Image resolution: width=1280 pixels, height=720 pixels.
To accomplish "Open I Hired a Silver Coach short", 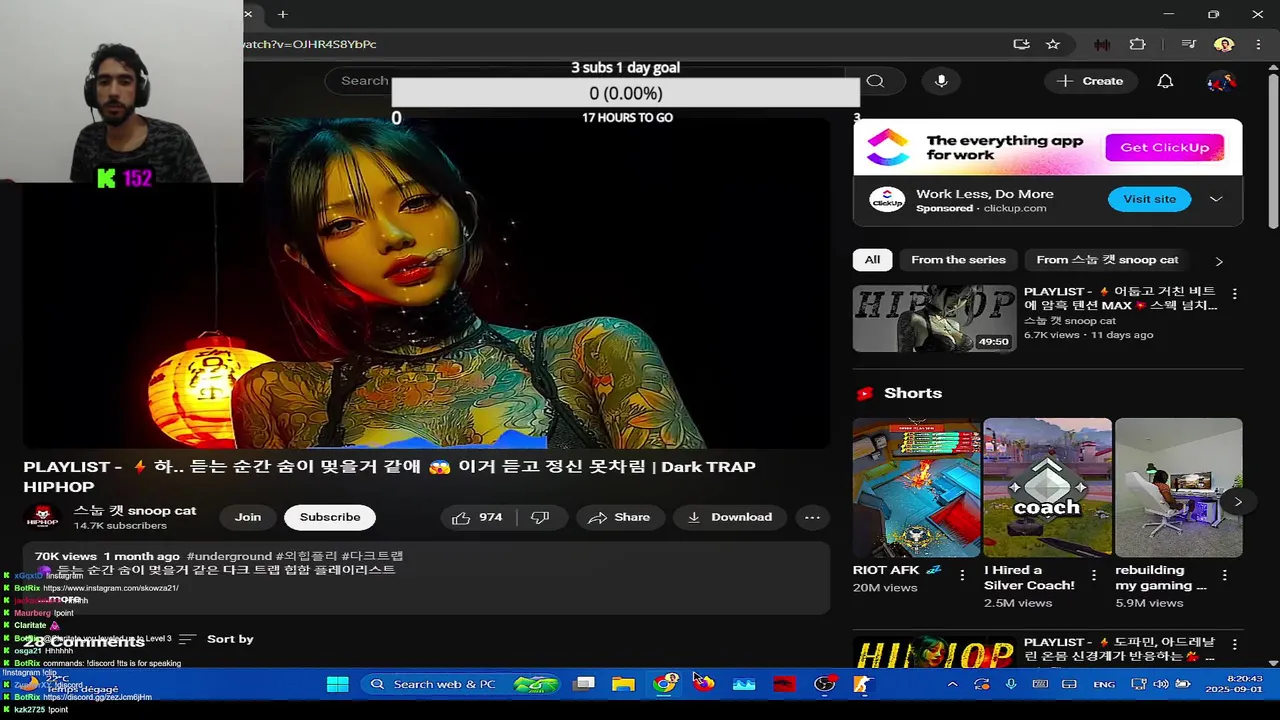I will click(x=1047, y=487).
